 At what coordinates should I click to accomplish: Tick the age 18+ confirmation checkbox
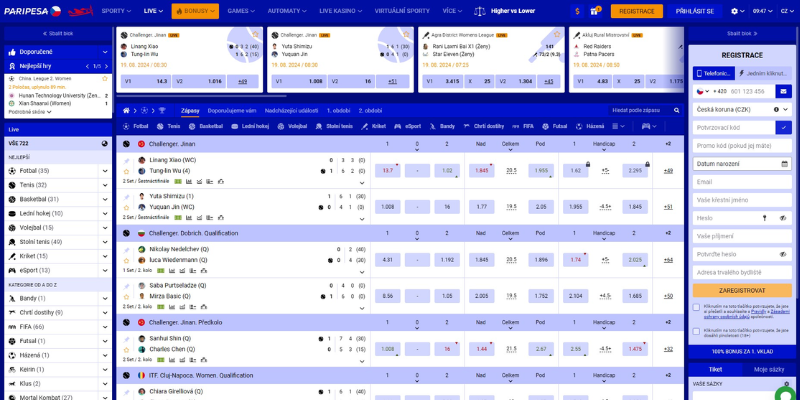point(696,332)
